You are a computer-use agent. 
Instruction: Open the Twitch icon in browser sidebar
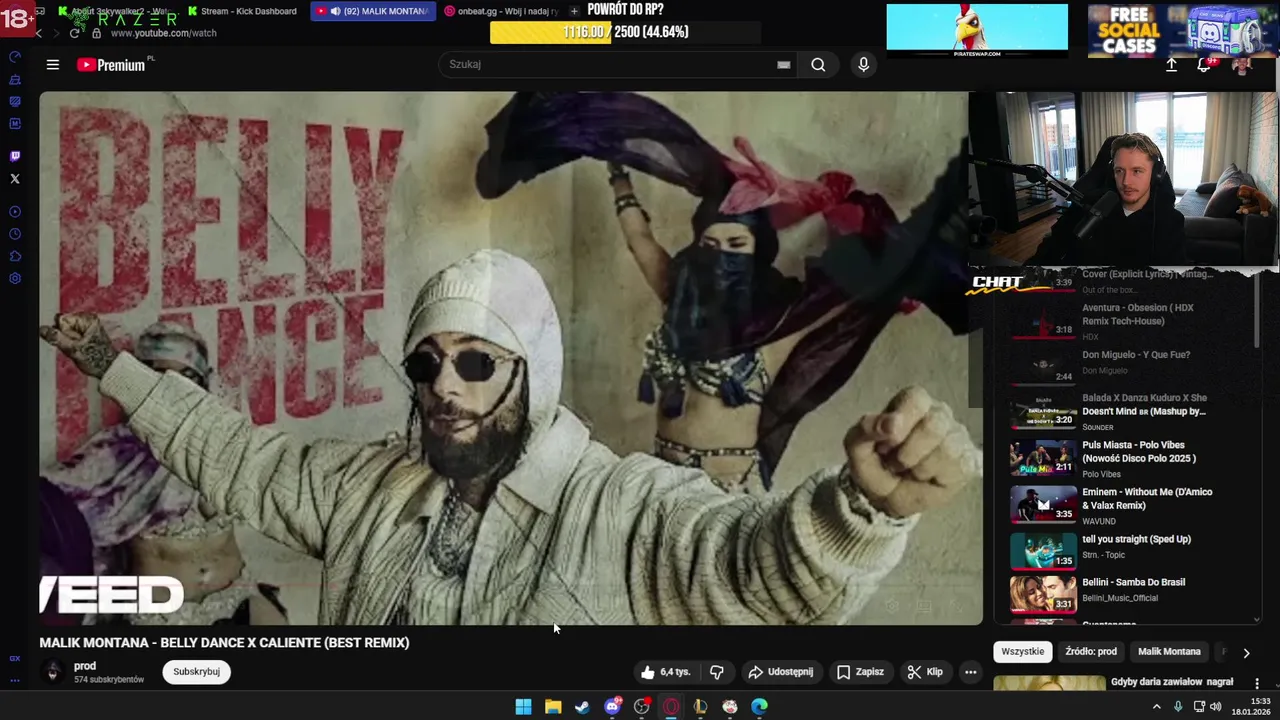tap(14, 156)
